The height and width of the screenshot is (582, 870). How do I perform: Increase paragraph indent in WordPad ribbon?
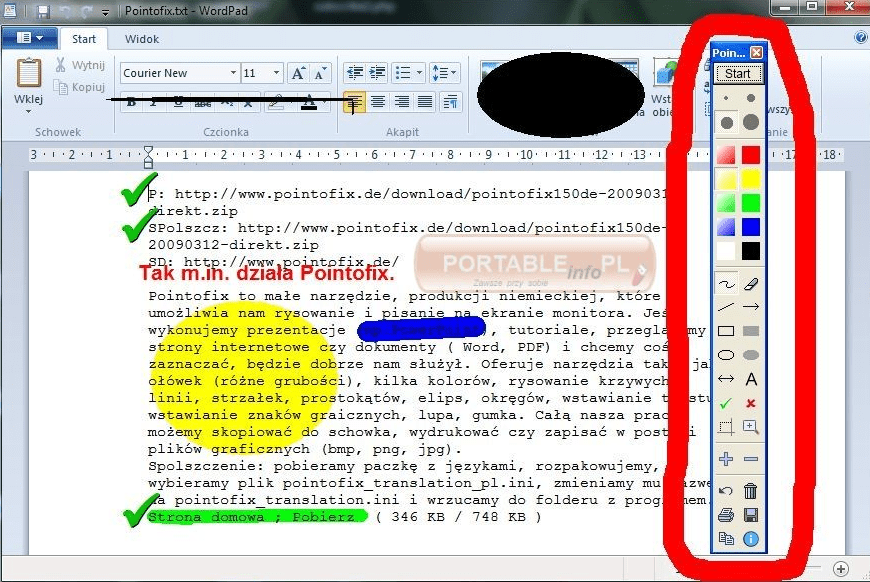tap(377, 73)
